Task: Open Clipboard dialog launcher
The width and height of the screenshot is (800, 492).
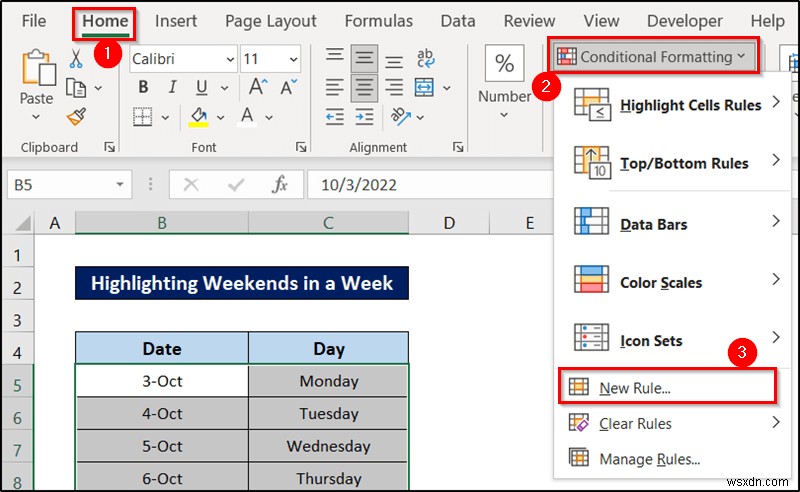Action: pos(110,147)
